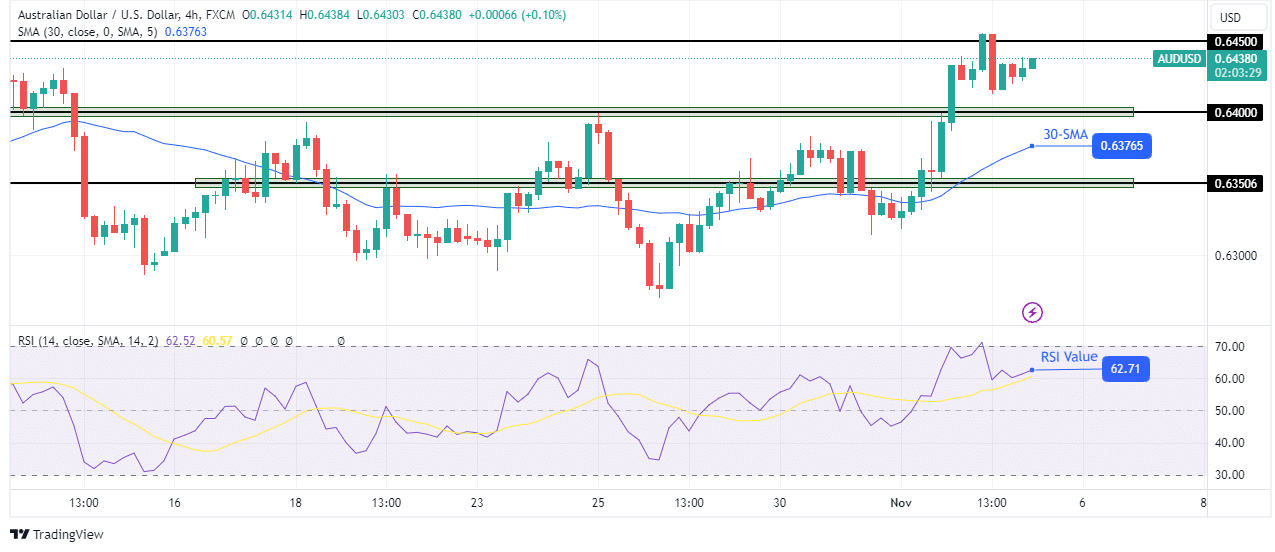Click the 30.00 RSI axis label
1275x552 pixels.
tap(1232, 475)
